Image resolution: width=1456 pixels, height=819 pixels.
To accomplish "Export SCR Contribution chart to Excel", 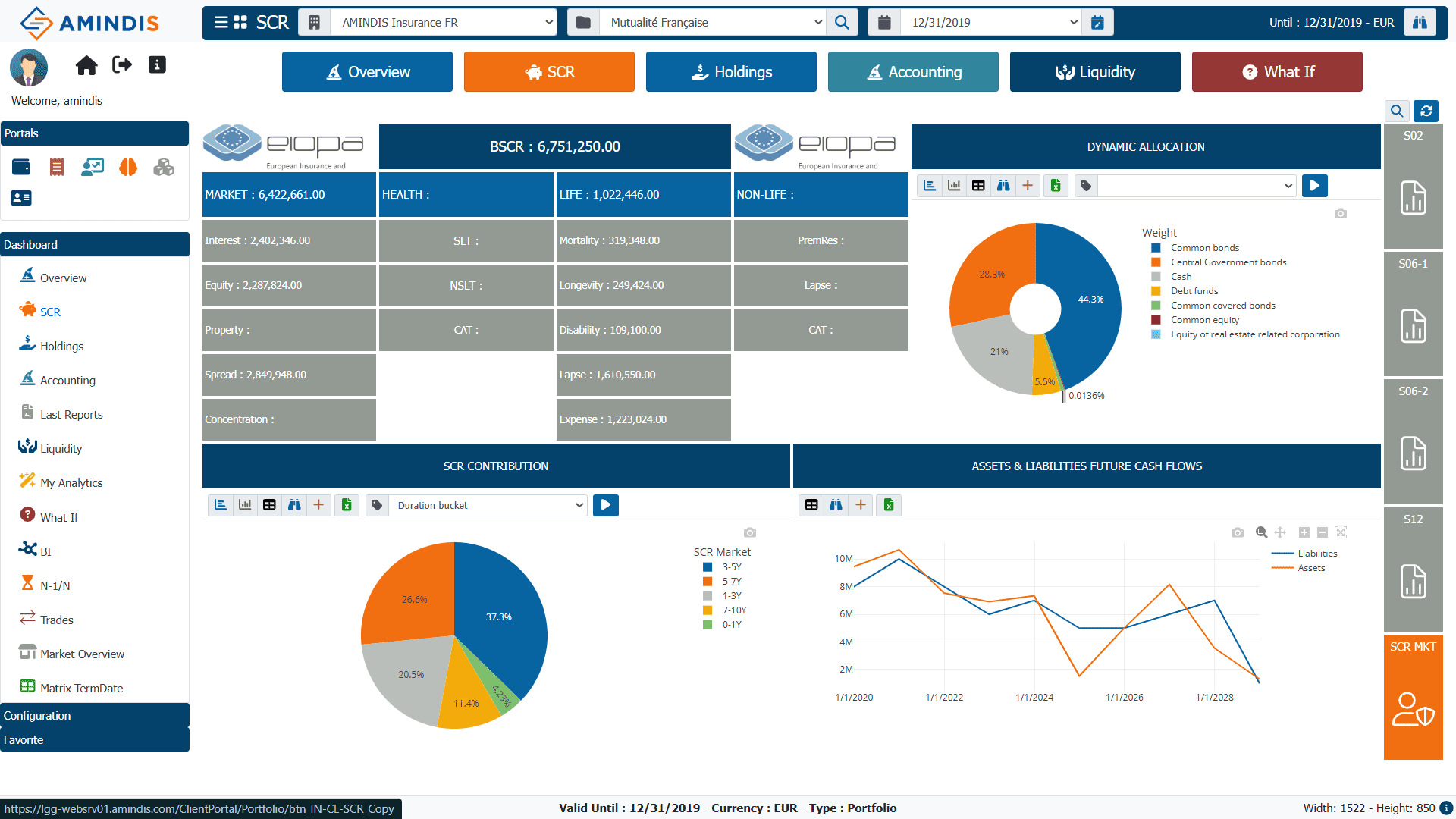I will [347, 505].
